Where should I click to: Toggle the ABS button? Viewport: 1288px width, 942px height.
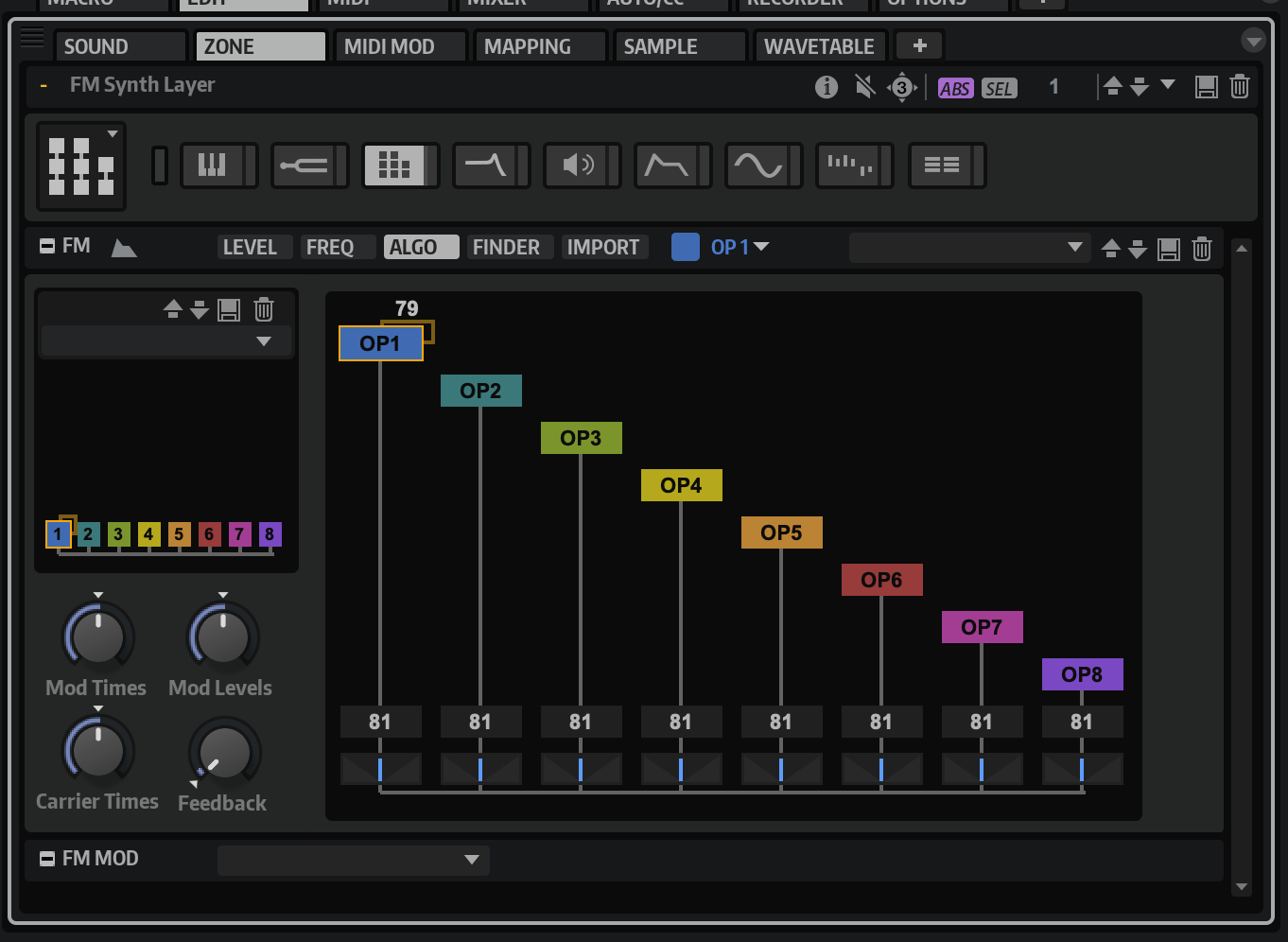954,89
